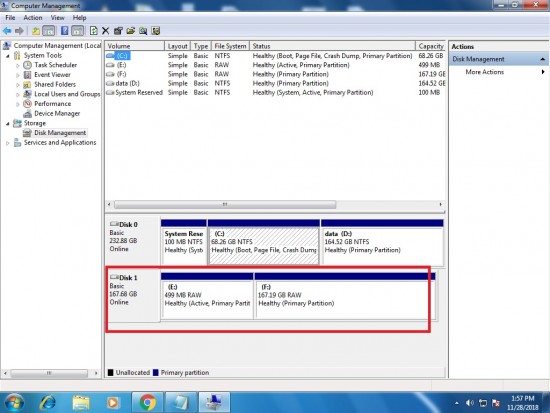
Task: Click the File System column header
Action: click(x=230, y=46)
